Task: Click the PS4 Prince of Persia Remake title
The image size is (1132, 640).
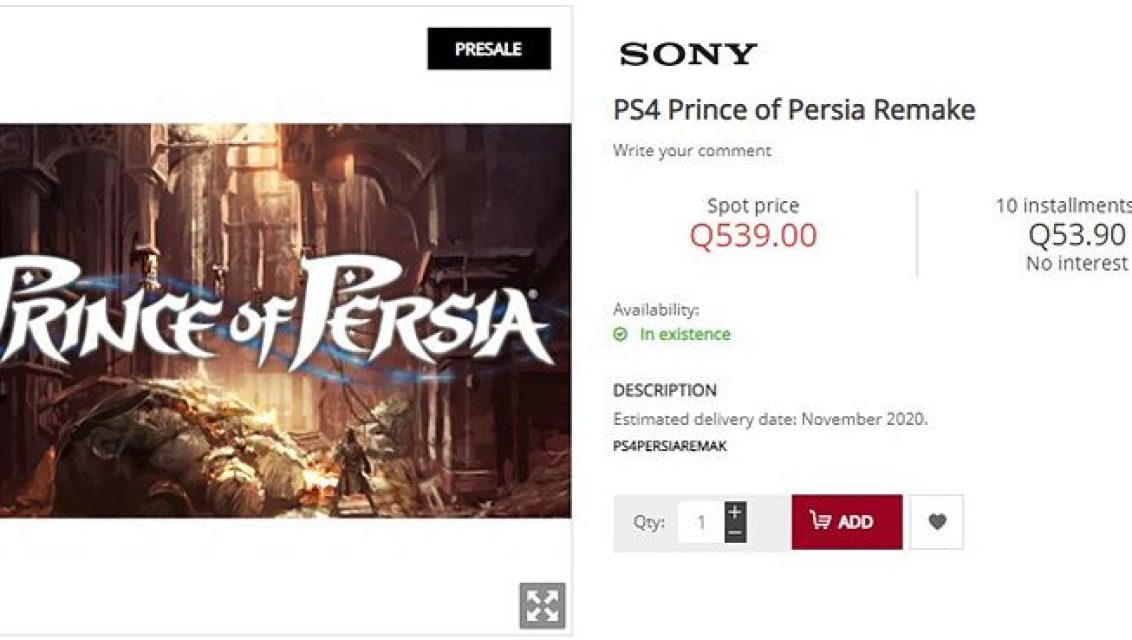Action: (794, 110)
